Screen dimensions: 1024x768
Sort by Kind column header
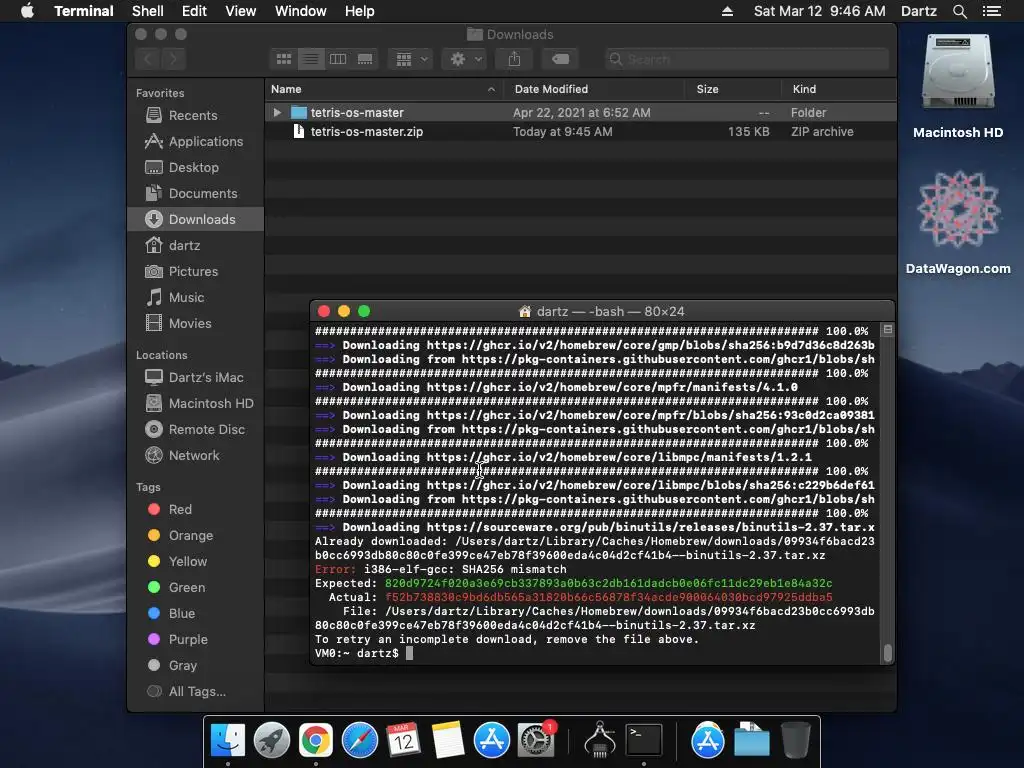pos(839,89)
